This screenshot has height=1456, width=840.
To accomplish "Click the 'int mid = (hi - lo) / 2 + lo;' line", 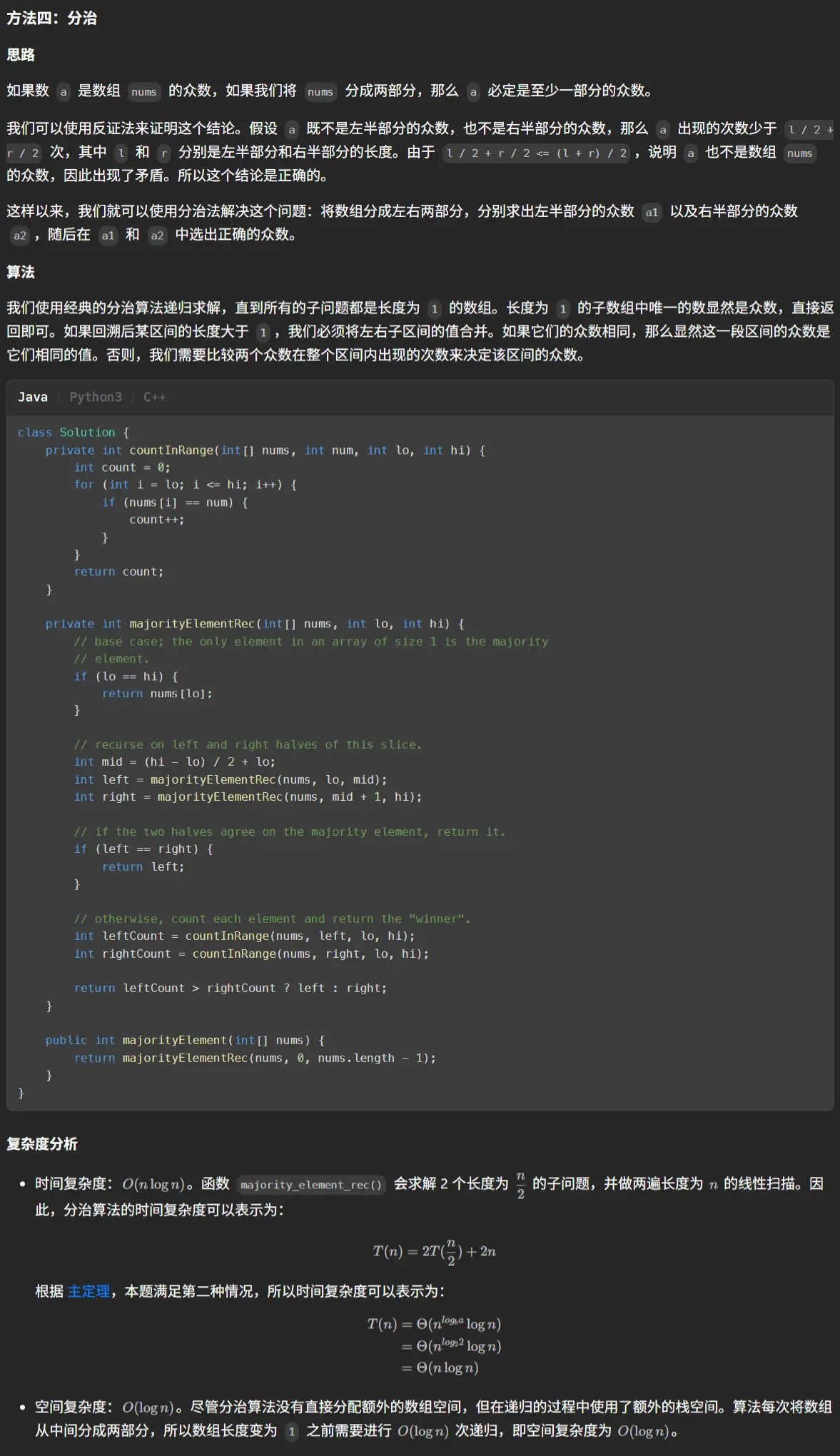I will click(174, 762).
